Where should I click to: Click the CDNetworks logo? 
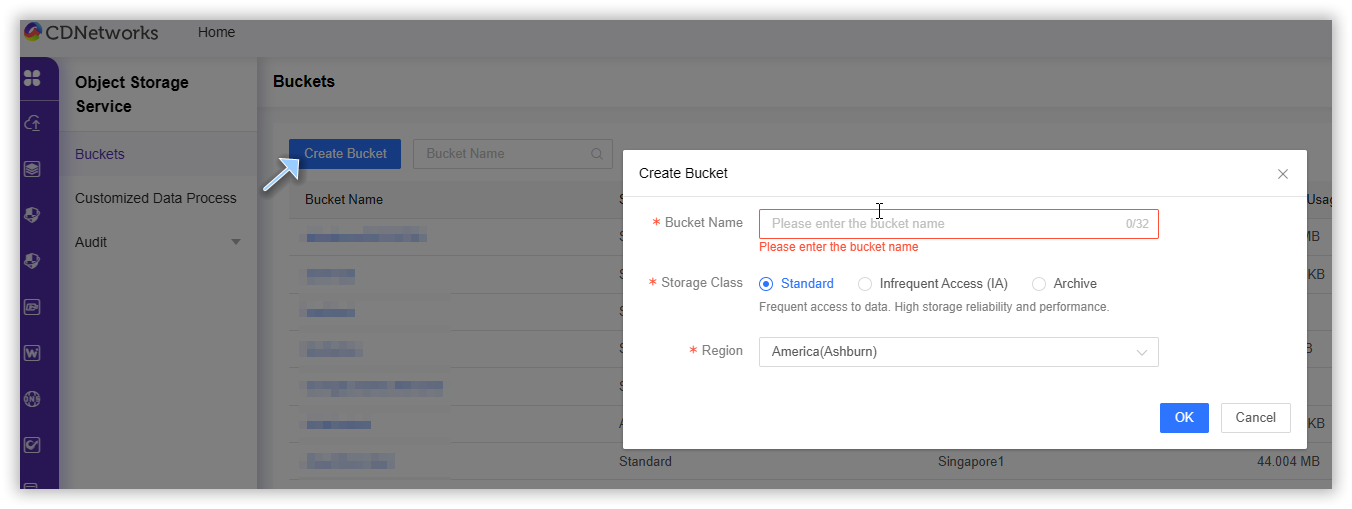point(91,33)
